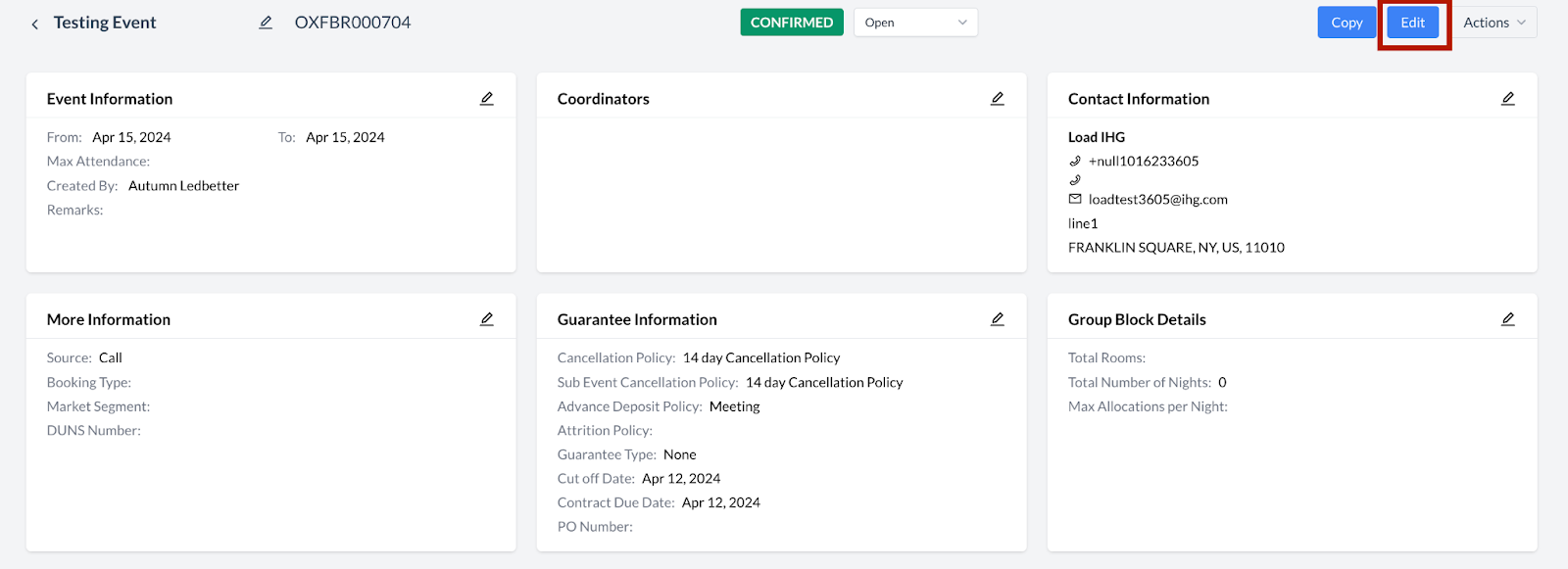Edit the Coordinators card
The width and height of the screenshot is (1568, 569).
click(998, 99)
